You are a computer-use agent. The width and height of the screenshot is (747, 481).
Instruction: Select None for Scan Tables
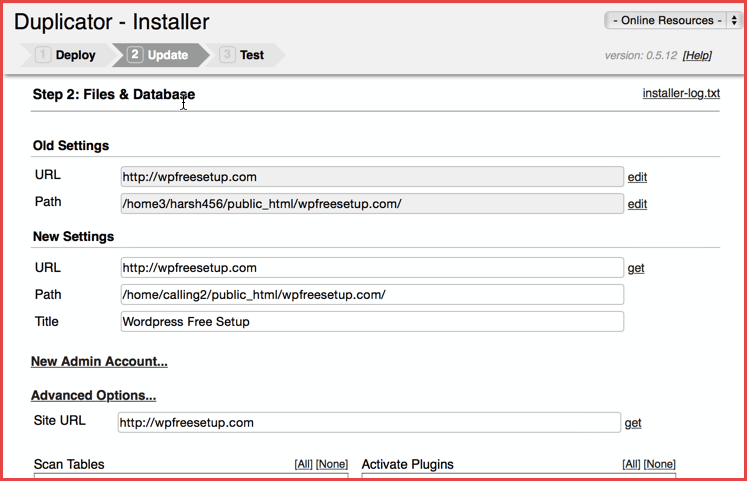tap(332, 464)
